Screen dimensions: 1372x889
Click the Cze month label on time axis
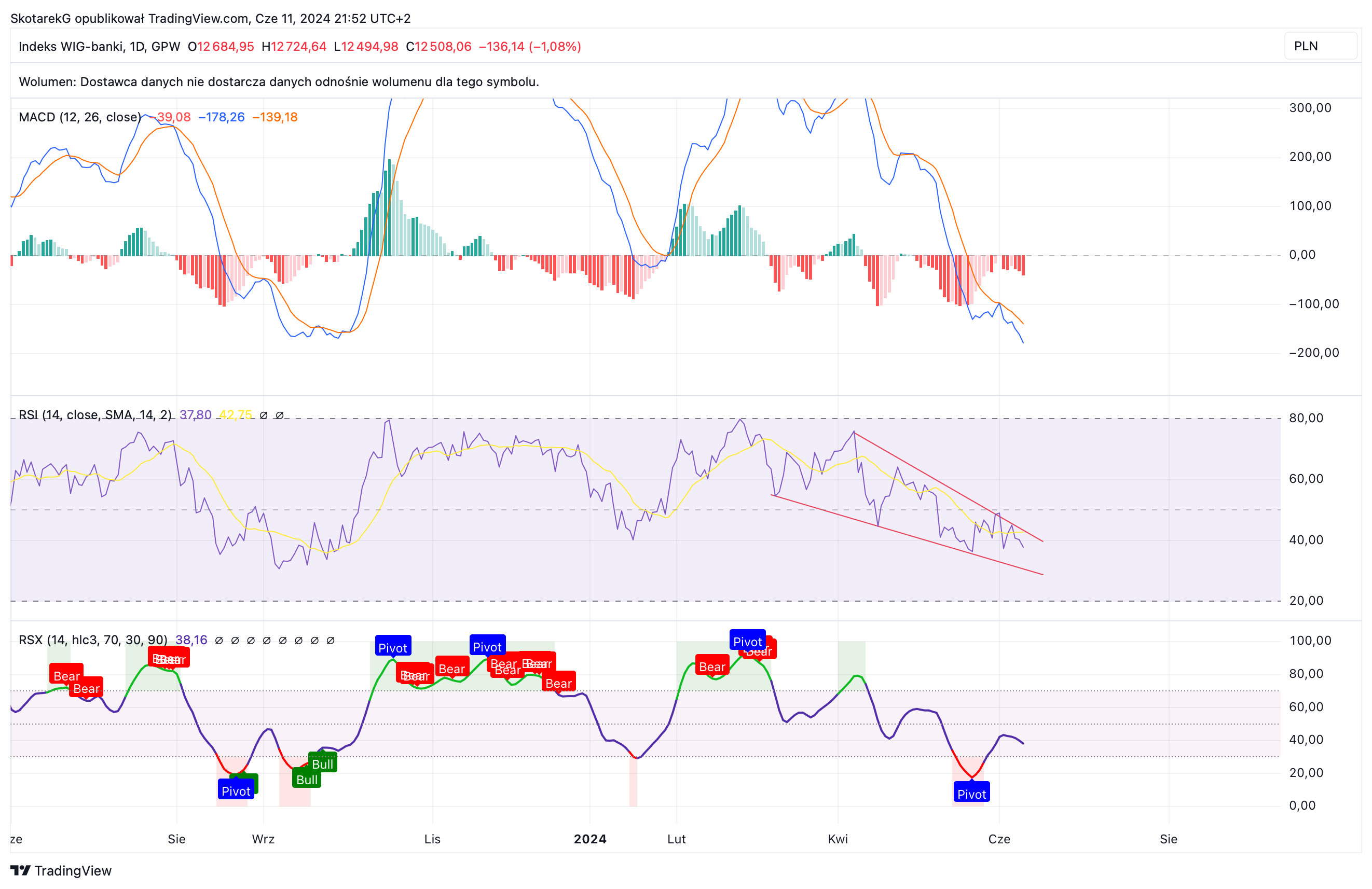click(x=999, y=839)
